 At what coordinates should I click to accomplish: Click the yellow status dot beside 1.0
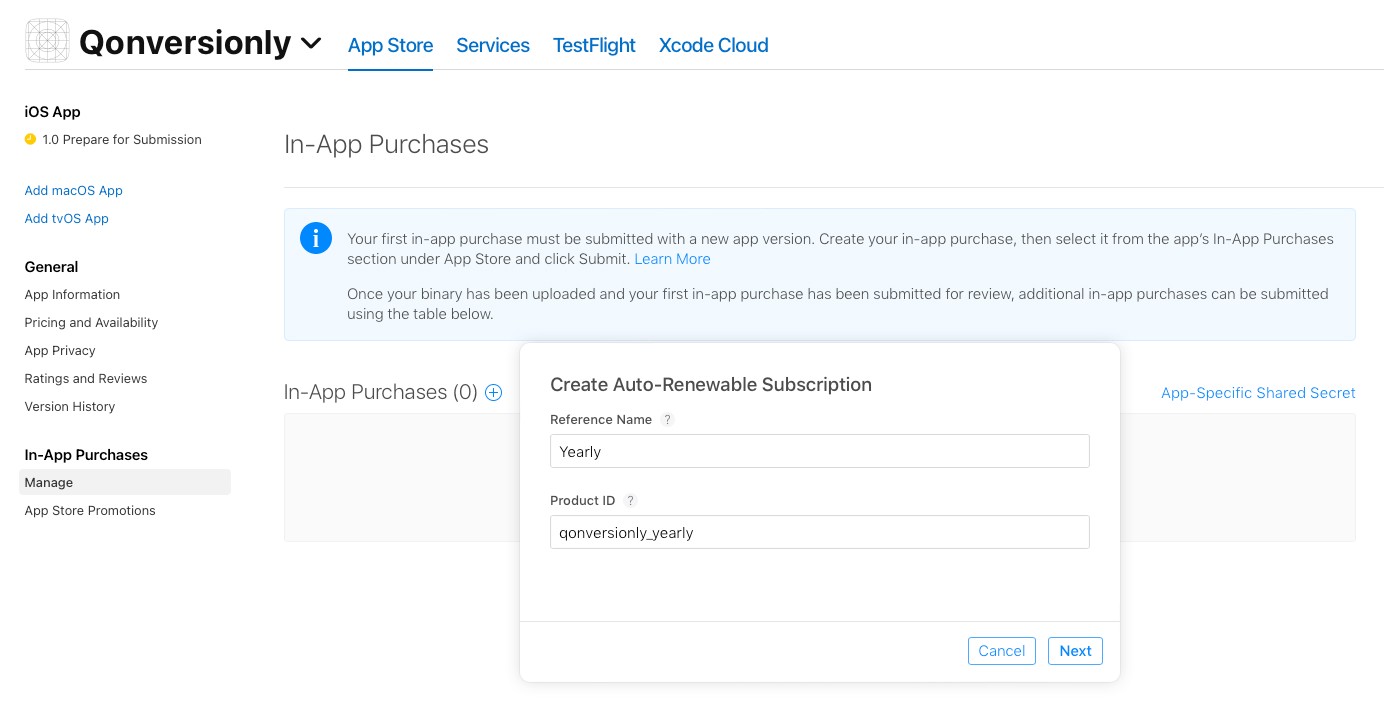pyautogui.click(x=29, y=140)
